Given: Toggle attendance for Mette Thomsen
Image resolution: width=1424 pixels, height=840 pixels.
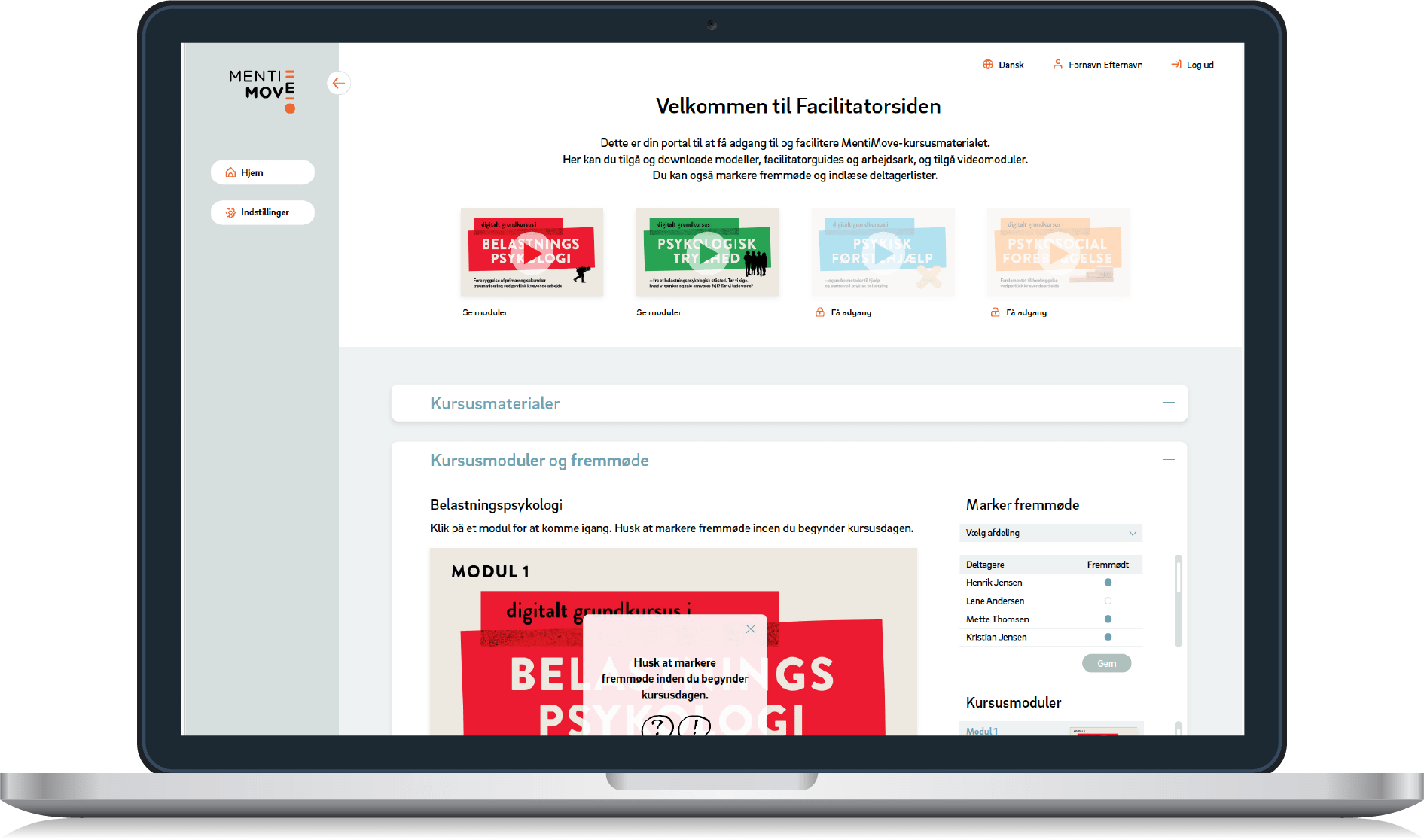Looking at the screenshot, I should [x=1108, y=619].
